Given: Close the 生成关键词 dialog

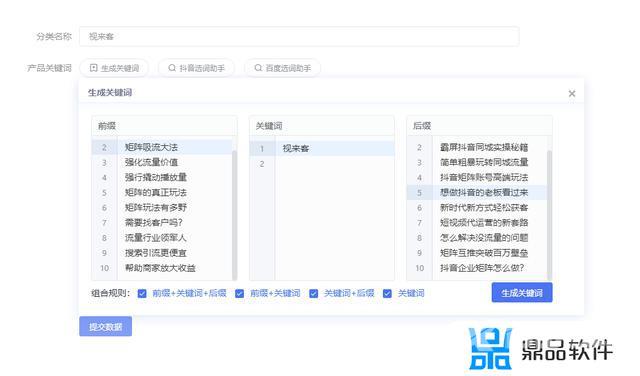Looking at the screenshot, I should (572, 93).
